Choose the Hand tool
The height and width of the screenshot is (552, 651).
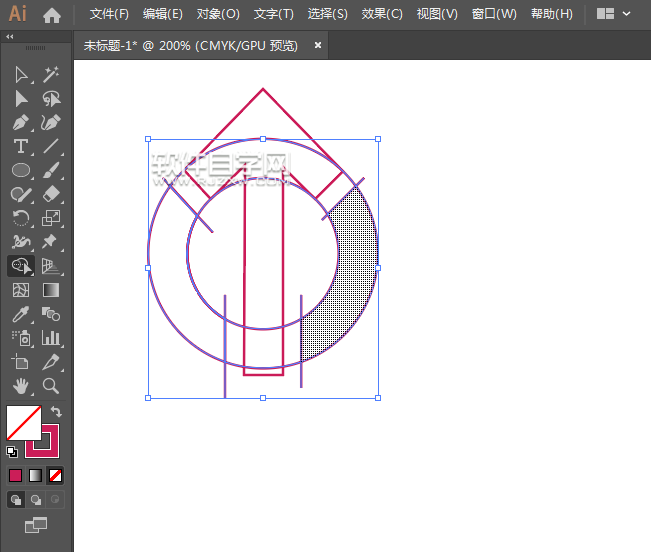click(21, 386)
